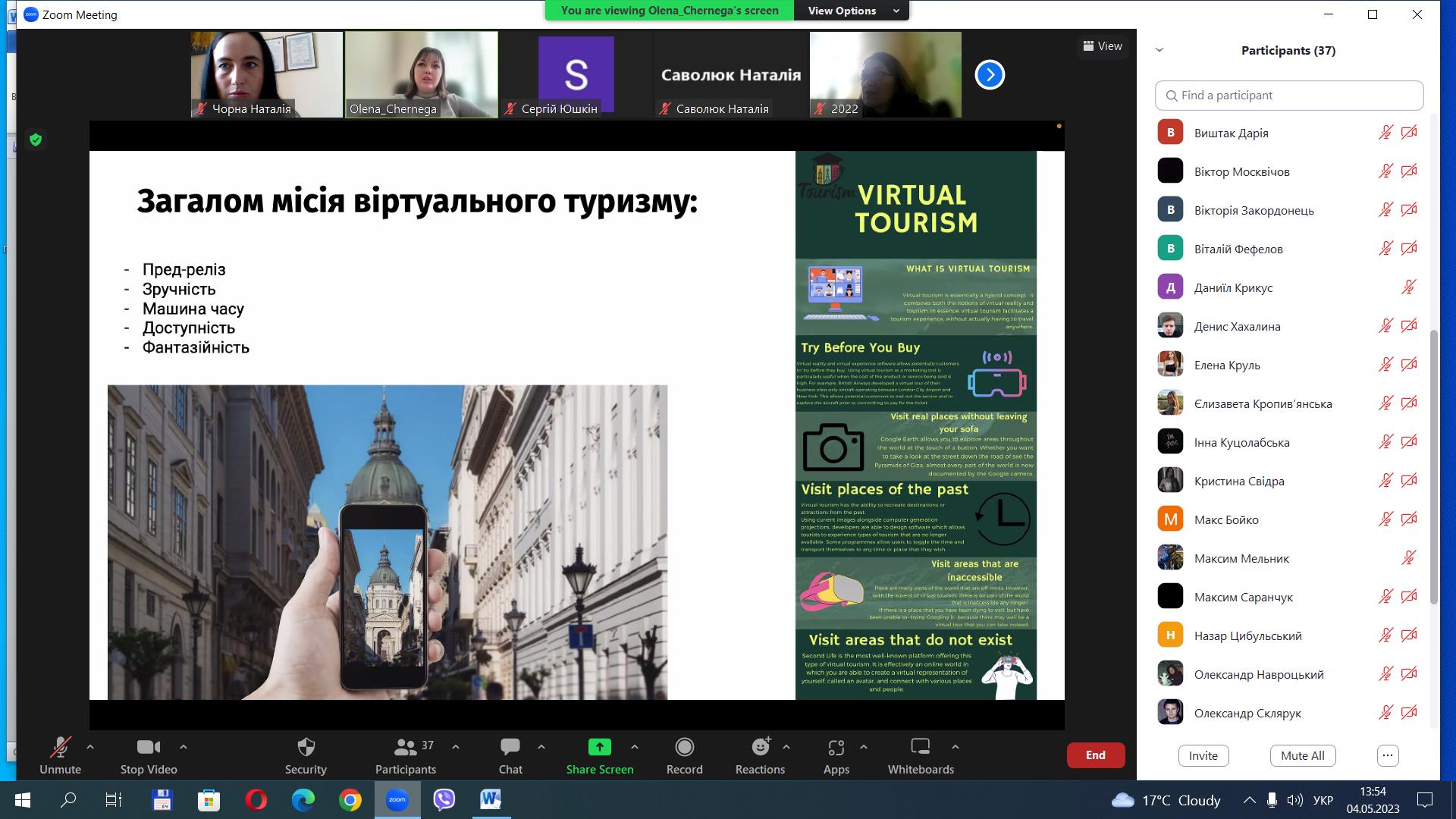Start recording with Record icon
This screenshot has height=819, width=1456.
point(684,748)
